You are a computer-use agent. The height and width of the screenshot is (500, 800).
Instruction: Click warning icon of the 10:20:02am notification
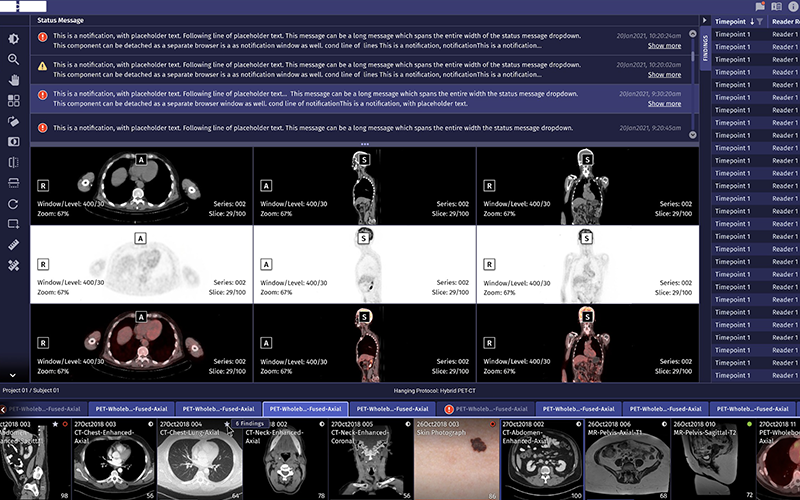click(x=43, y=65)
